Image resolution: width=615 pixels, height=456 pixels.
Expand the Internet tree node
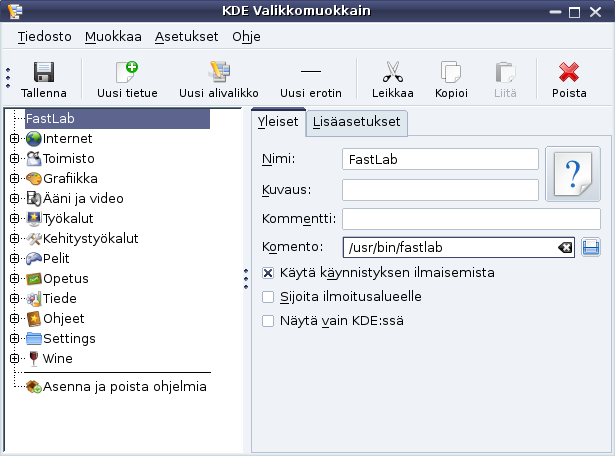pos(14,138)
